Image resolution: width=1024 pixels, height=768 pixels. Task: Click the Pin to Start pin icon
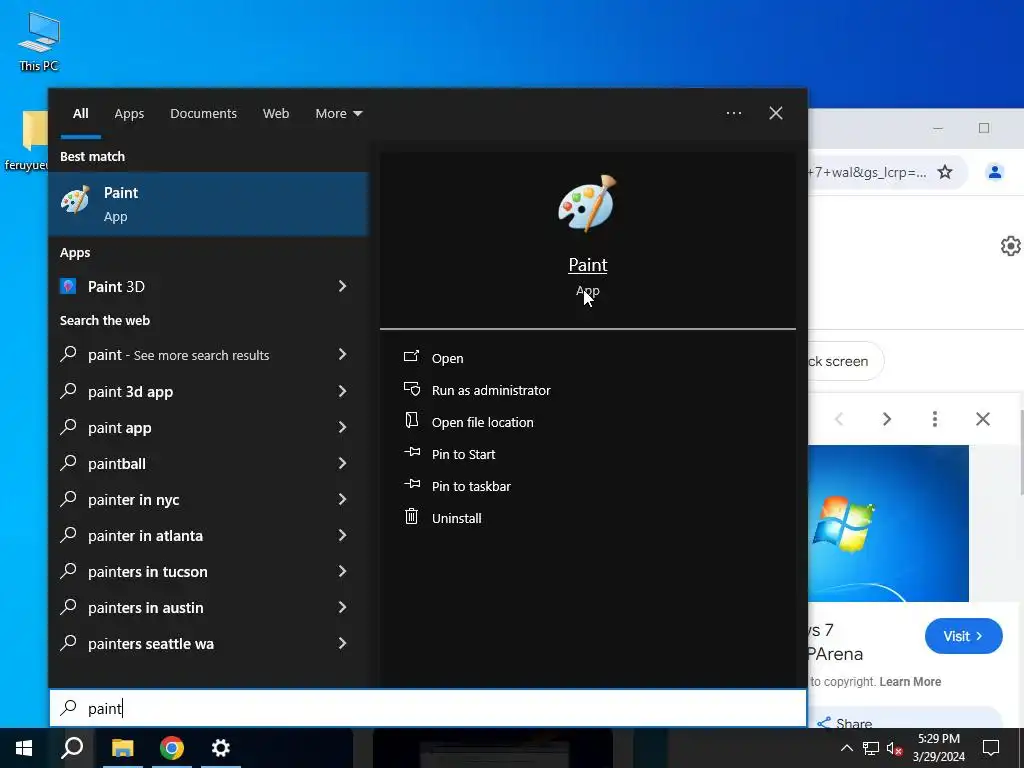[x=412, y=452]
